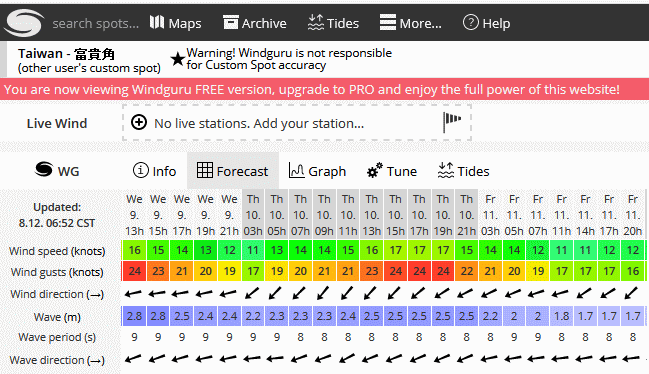Expand the More... hamburger menu
The height and width of the screenshot is (374, 649).
pyautogui.click(x=411, y=23)
